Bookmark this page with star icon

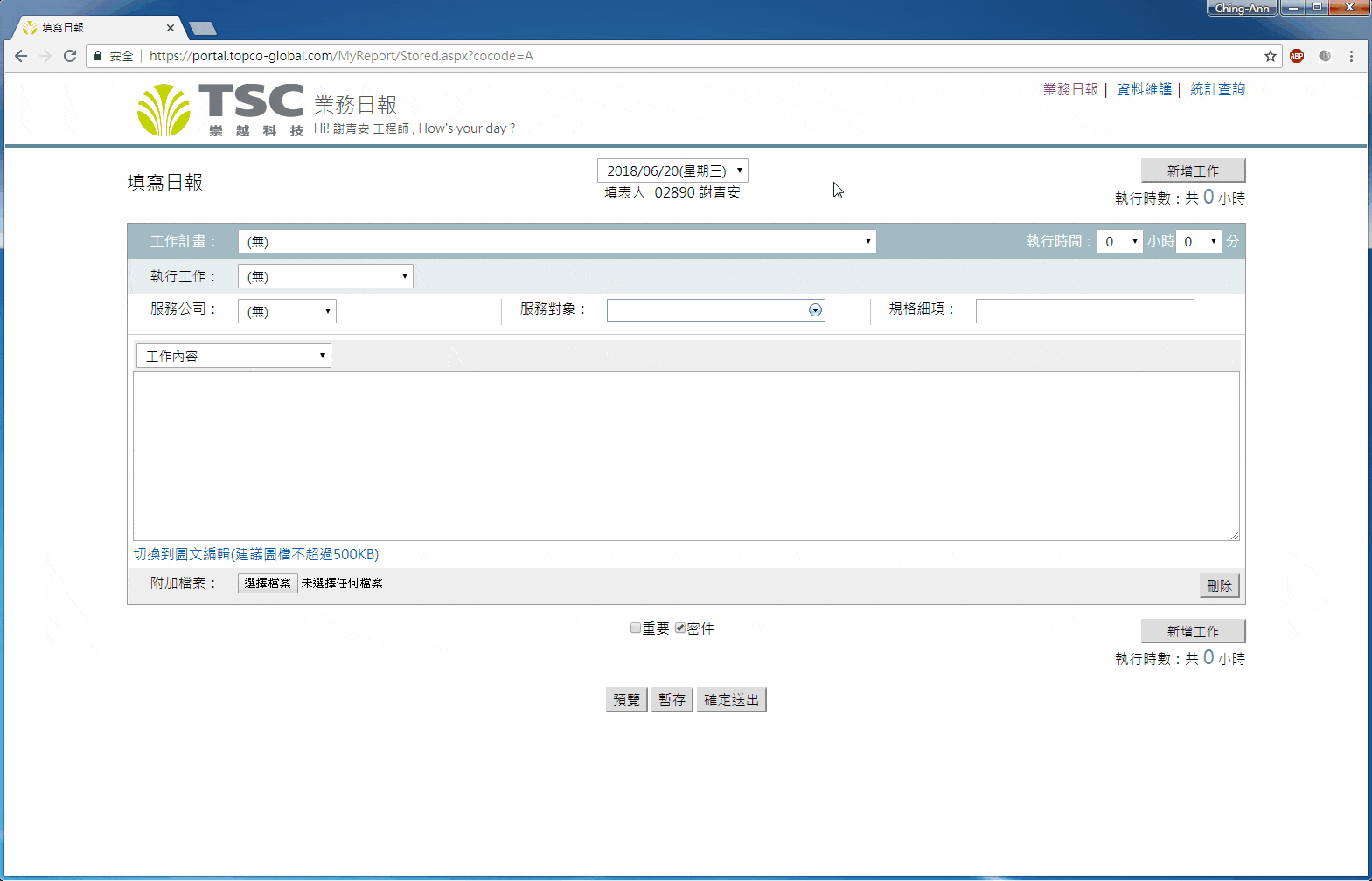click(x=1270, y=56)
